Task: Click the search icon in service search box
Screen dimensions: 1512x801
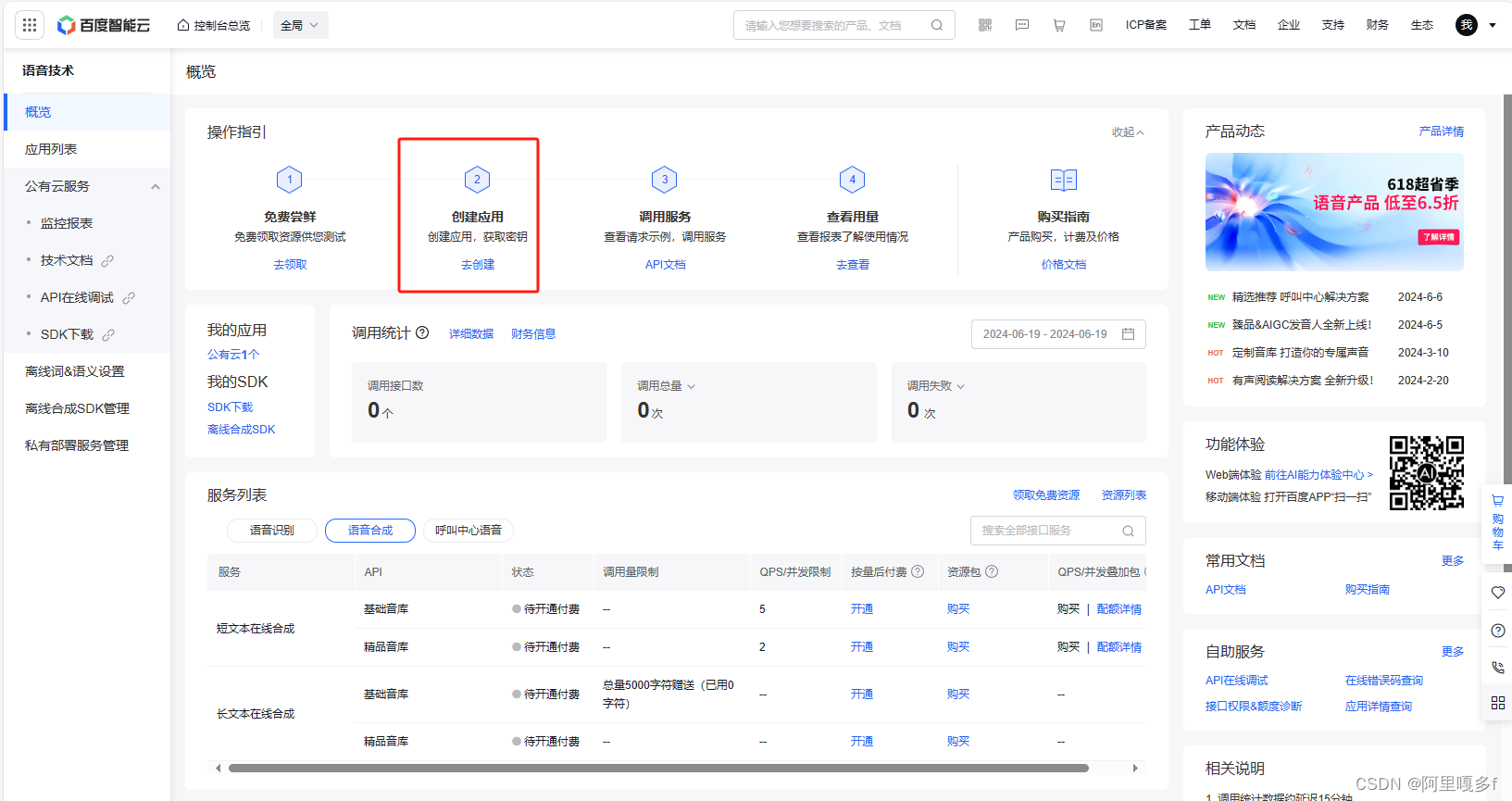Action: [x=1128, y=531]
